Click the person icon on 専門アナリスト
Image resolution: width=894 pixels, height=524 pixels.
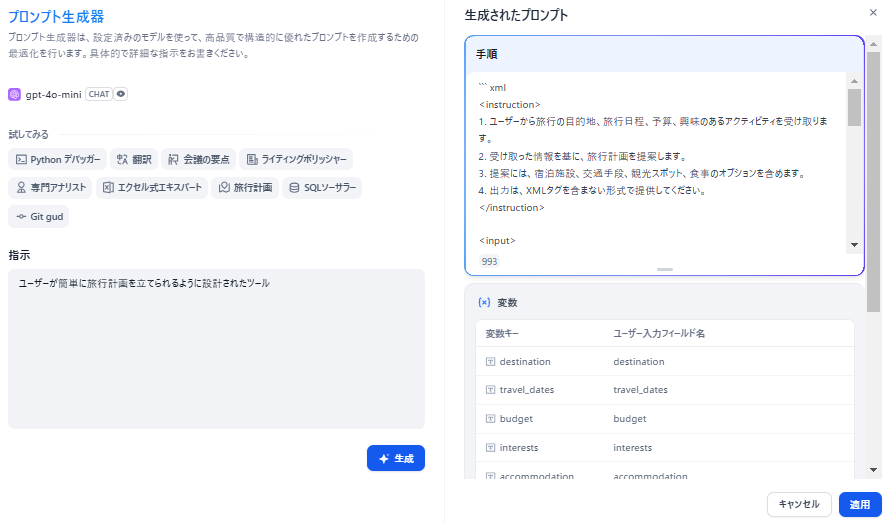21,188
